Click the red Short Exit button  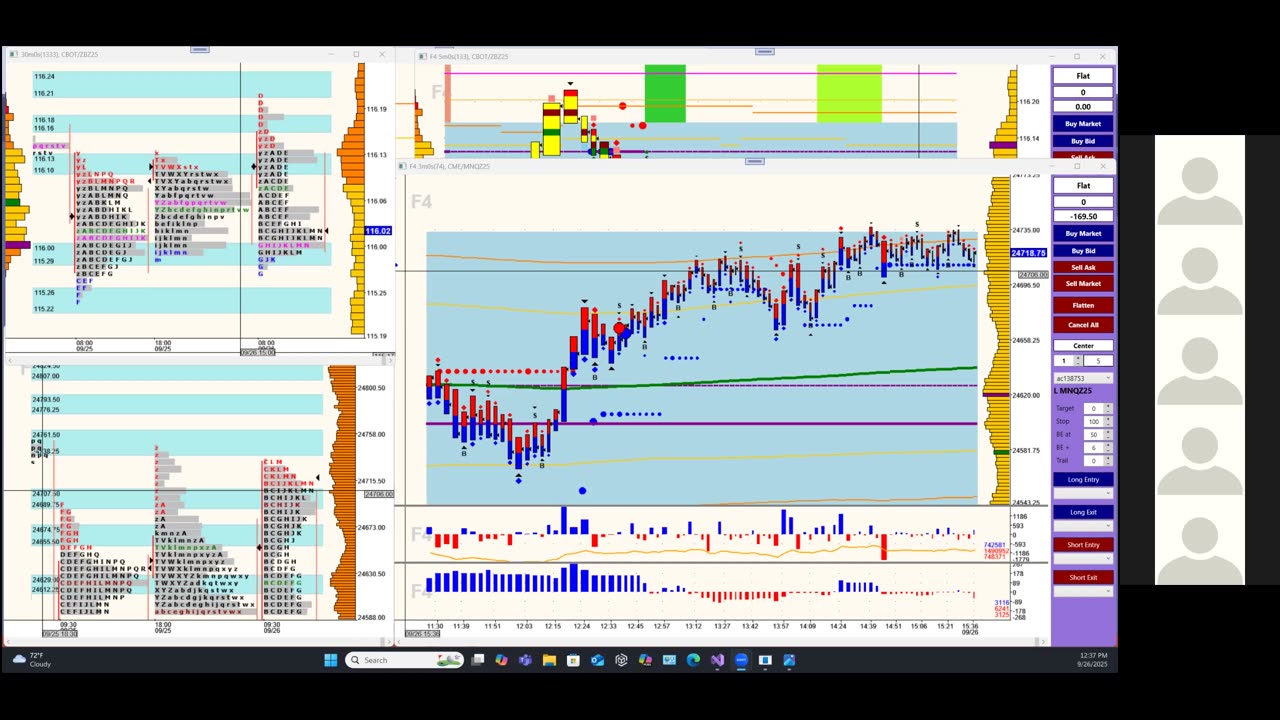click(1083, 578)
